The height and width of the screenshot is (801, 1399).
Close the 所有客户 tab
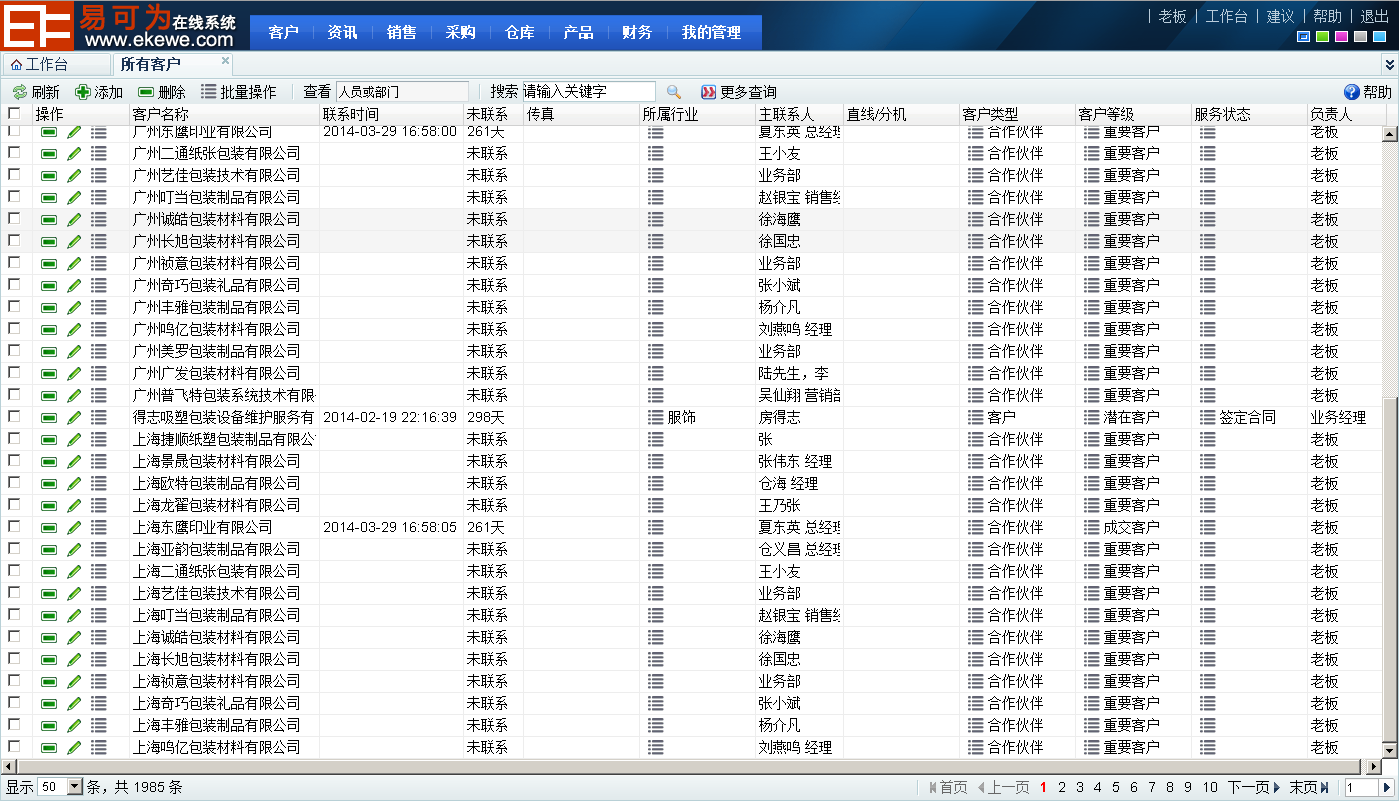click(225, 61)
